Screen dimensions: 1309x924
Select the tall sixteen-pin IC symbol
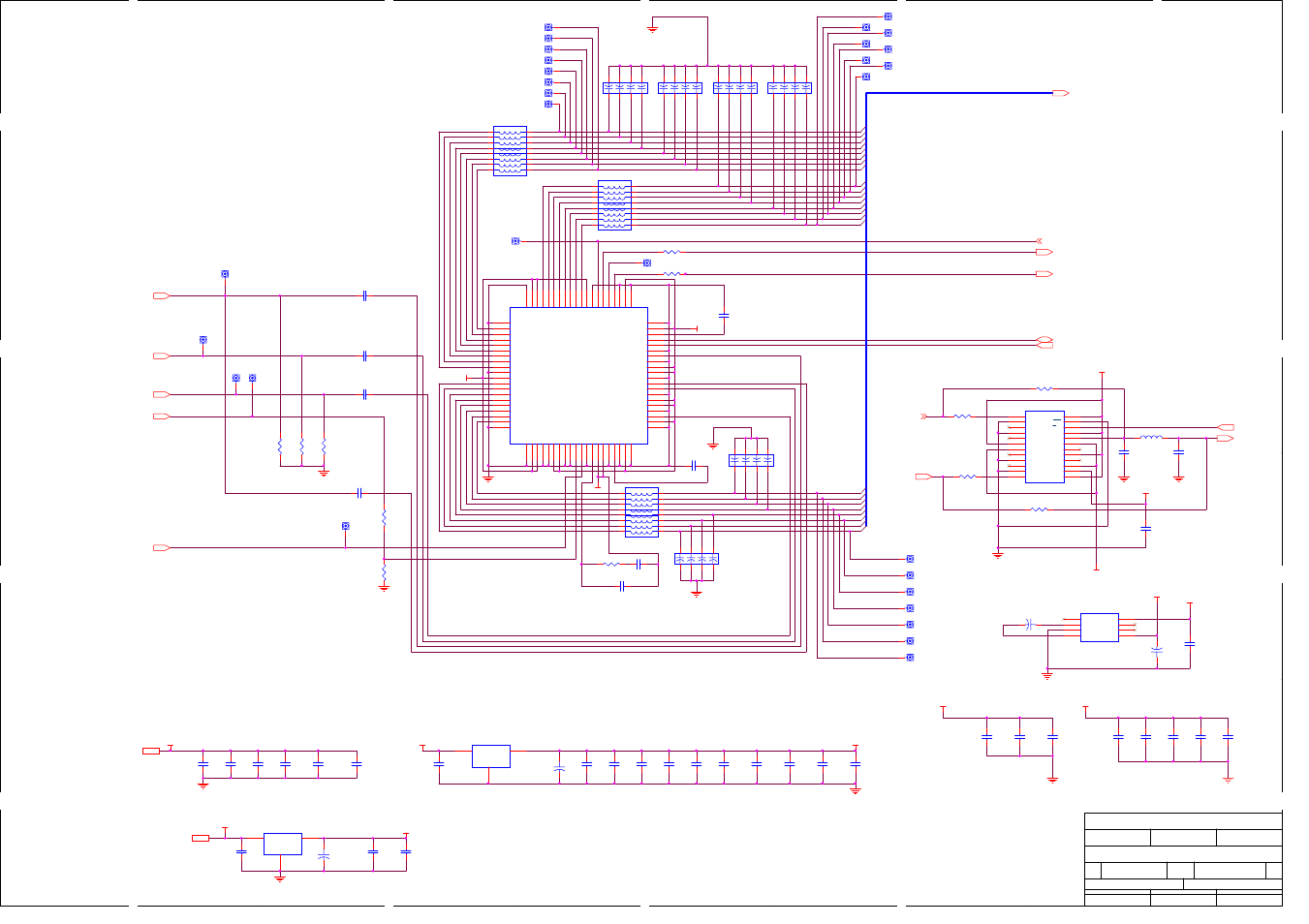tap(1044, 447)
